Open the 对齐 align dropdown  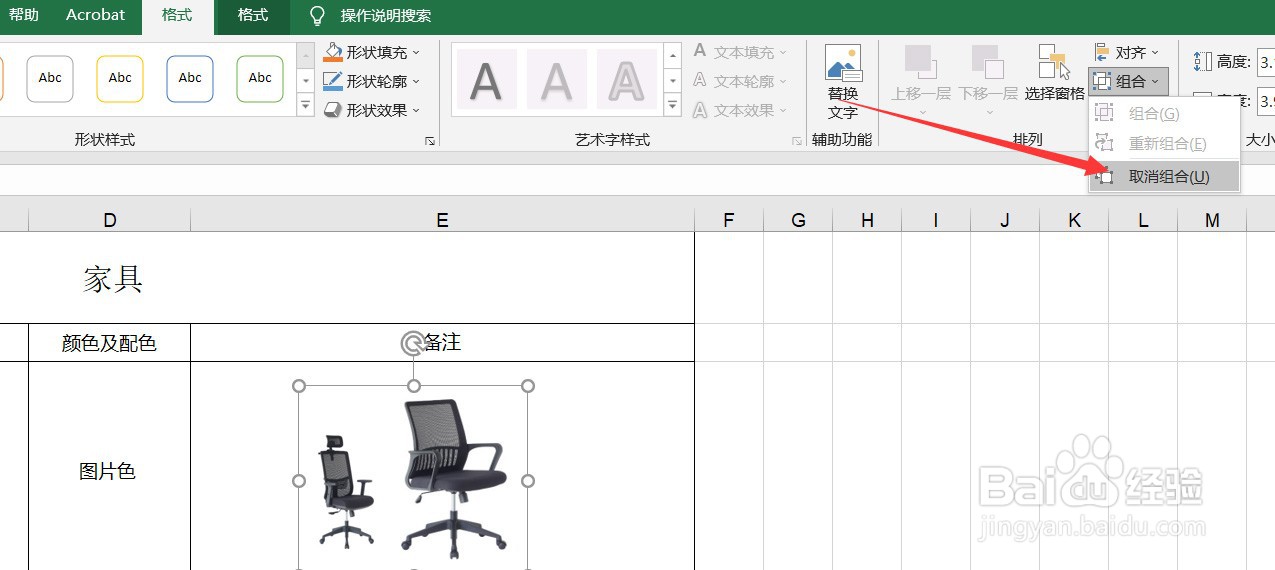coord(1127,52)
